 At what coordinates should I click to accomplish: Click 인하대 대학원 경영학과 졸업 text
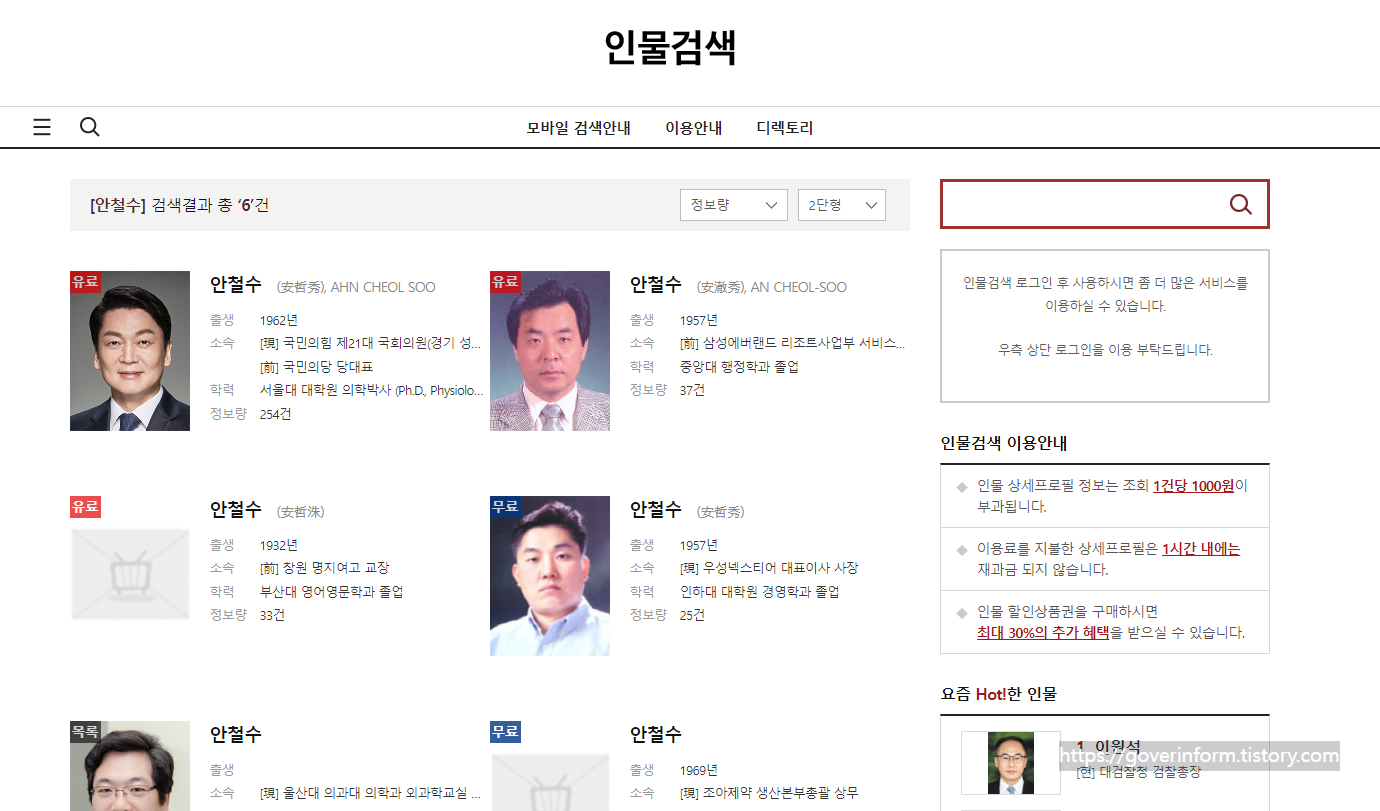(759, 592)
